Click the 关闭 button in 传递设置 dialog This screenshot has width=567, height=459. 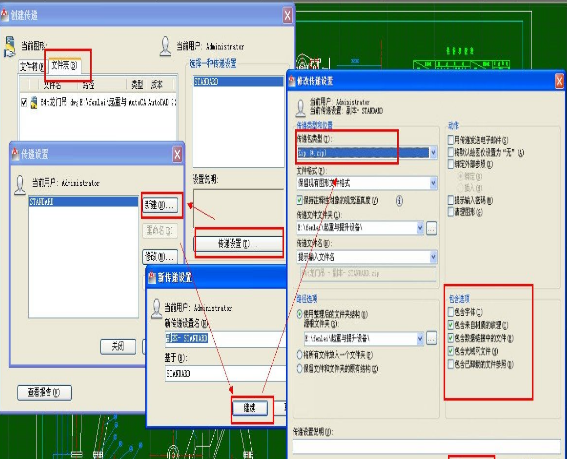[118, 347]
